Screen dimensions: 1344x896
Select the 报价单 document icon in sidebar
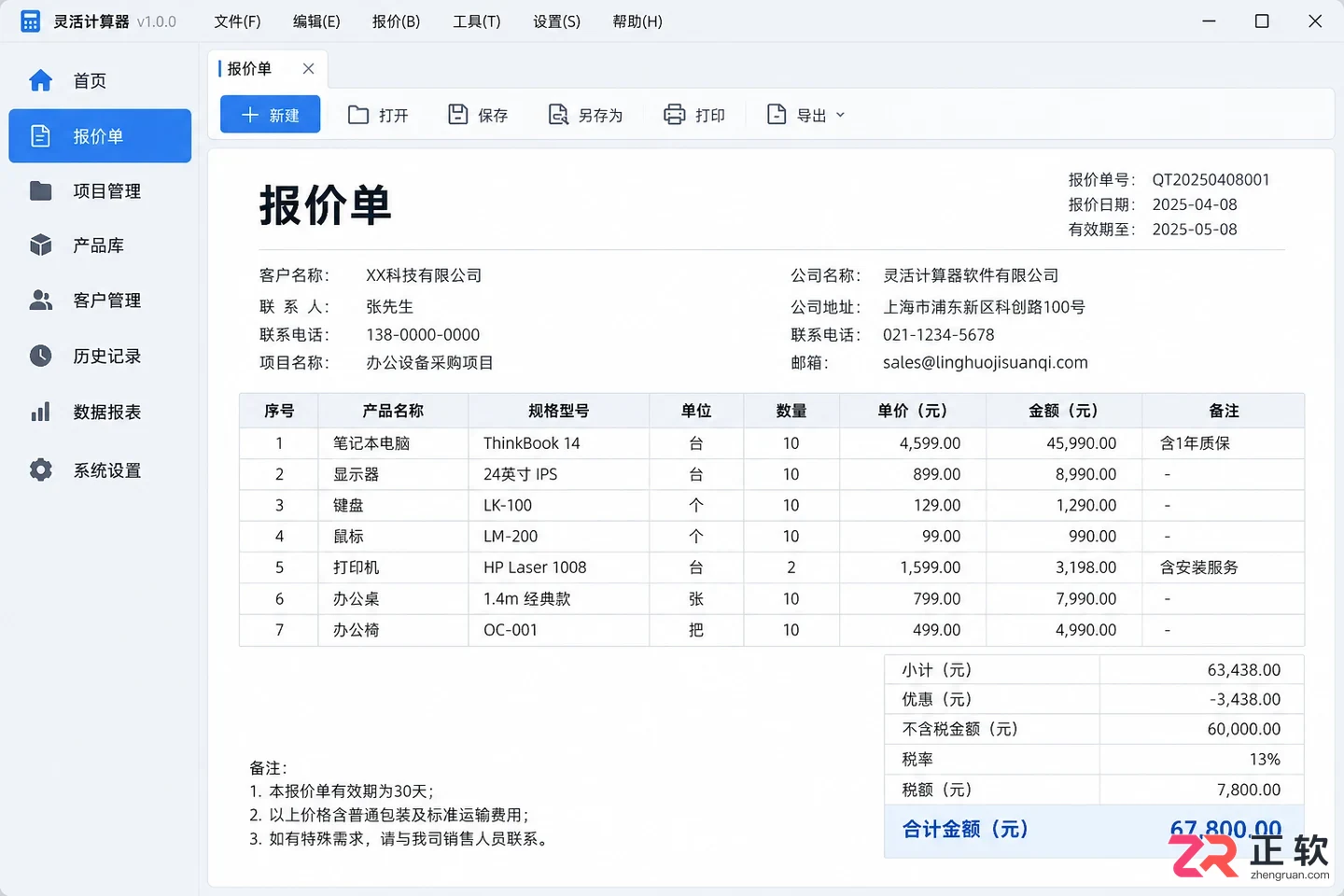coord(40,136)
